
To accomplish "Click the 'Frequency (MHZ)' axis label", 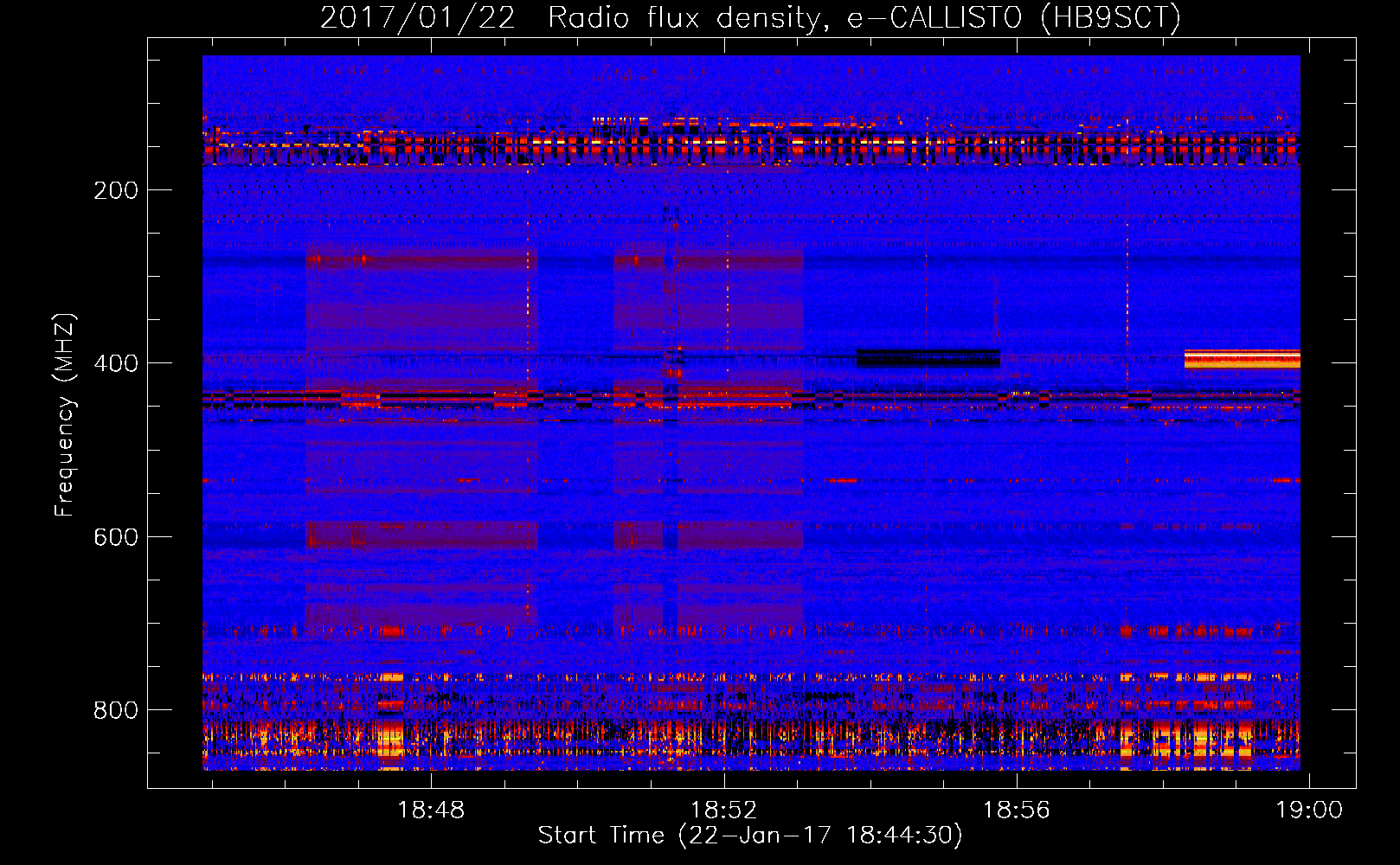I will click(65, 414).
